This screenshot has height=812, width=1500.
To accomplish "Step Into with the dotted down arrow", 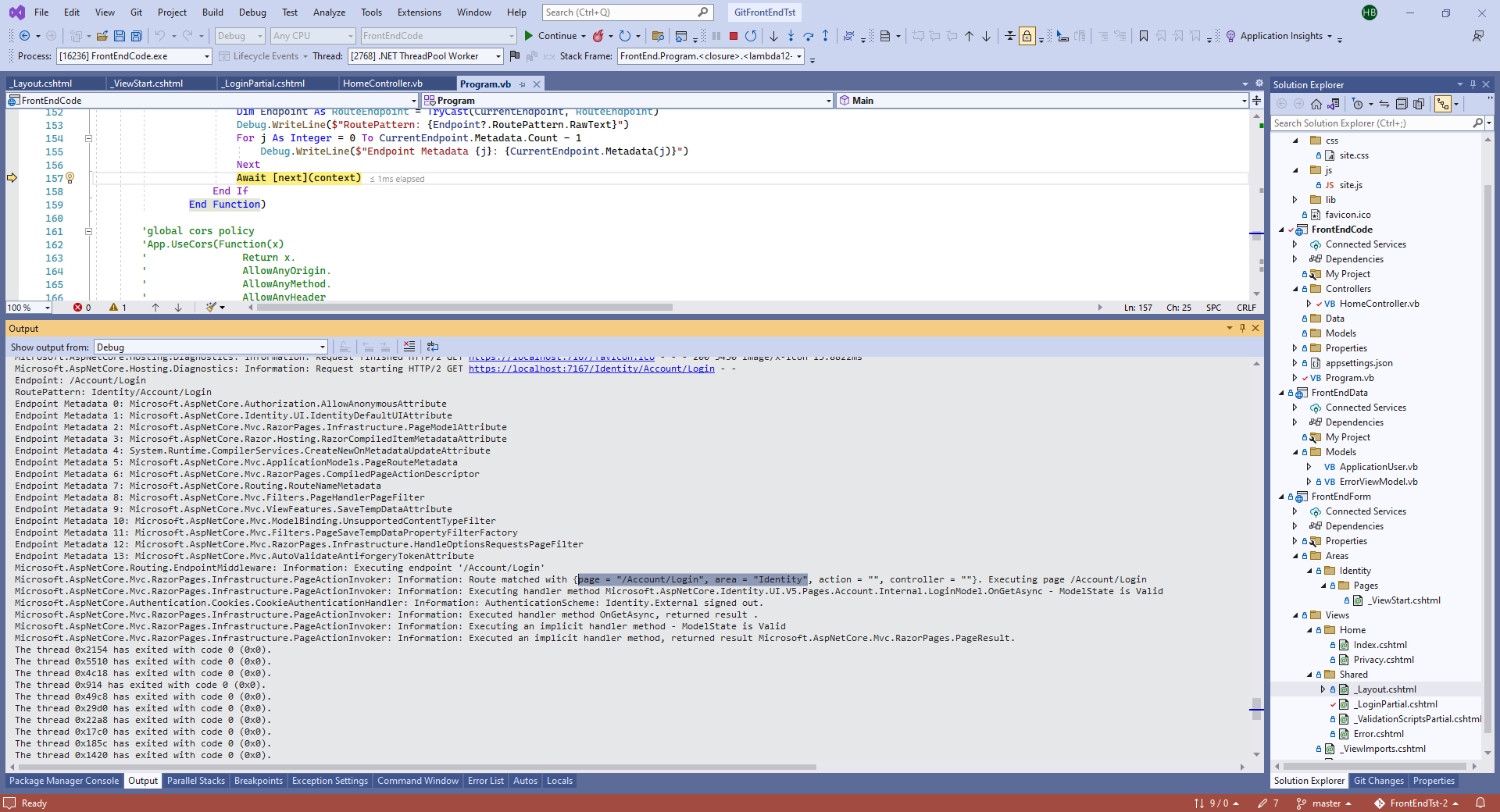I will [791, 36].
